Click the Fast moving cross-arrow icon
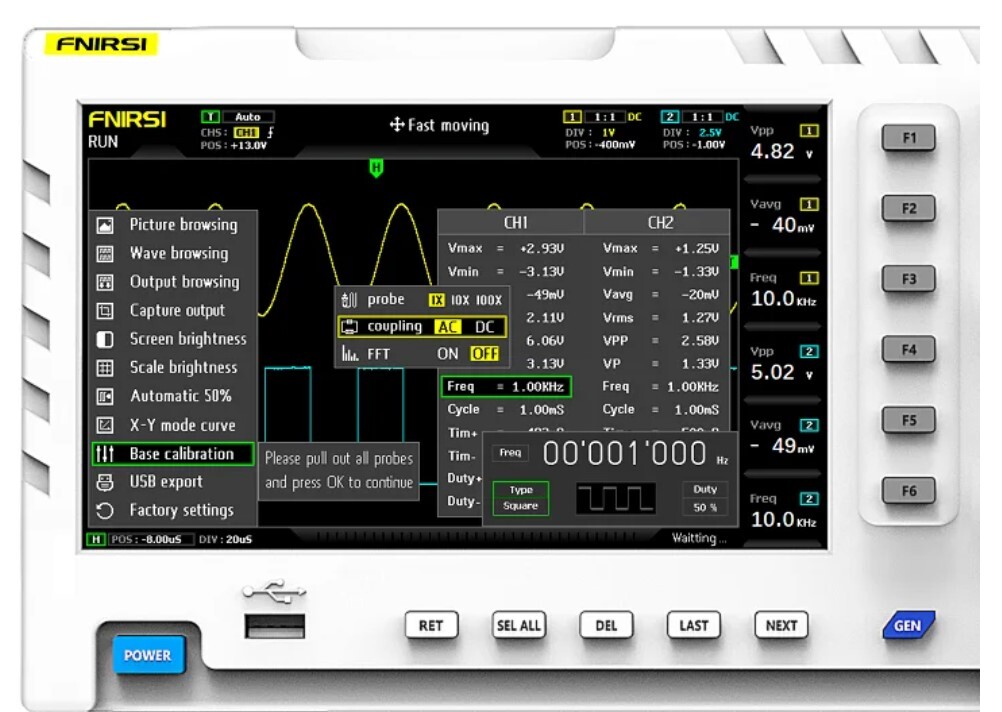Screen dimensions: 1002x712 (x=397, y=125)
